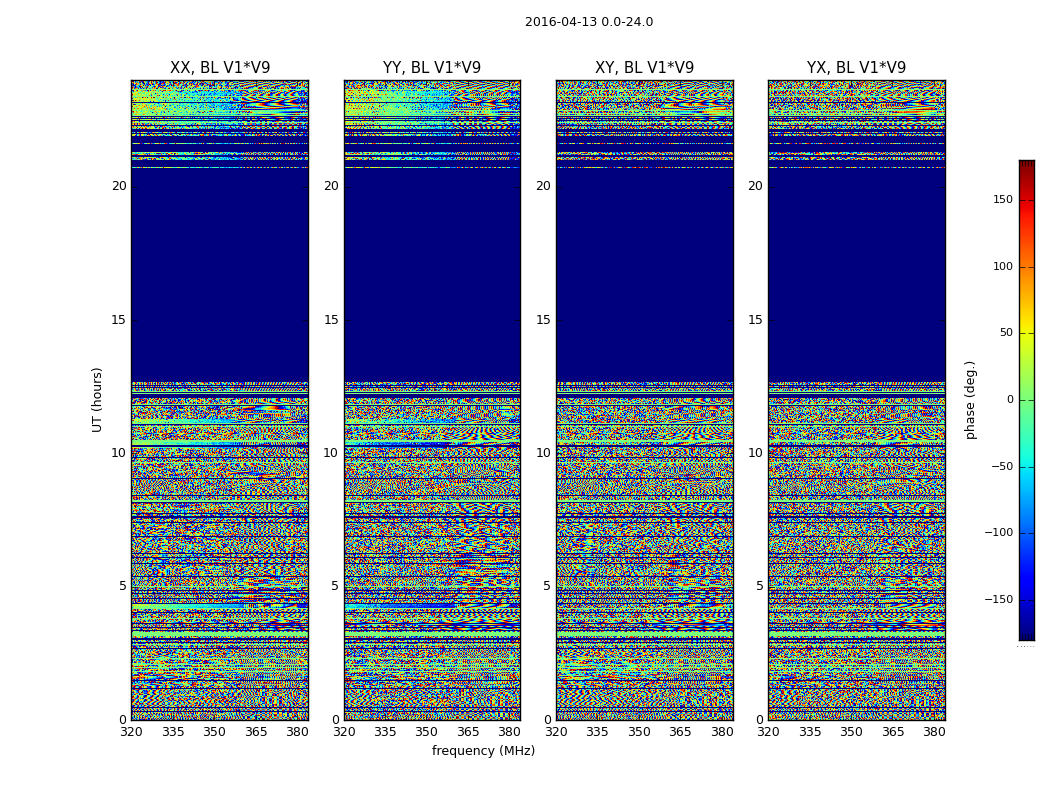The image size is (1050, 800).
Task: Click the colorbar tick label 0
Action: [1010, 400]
